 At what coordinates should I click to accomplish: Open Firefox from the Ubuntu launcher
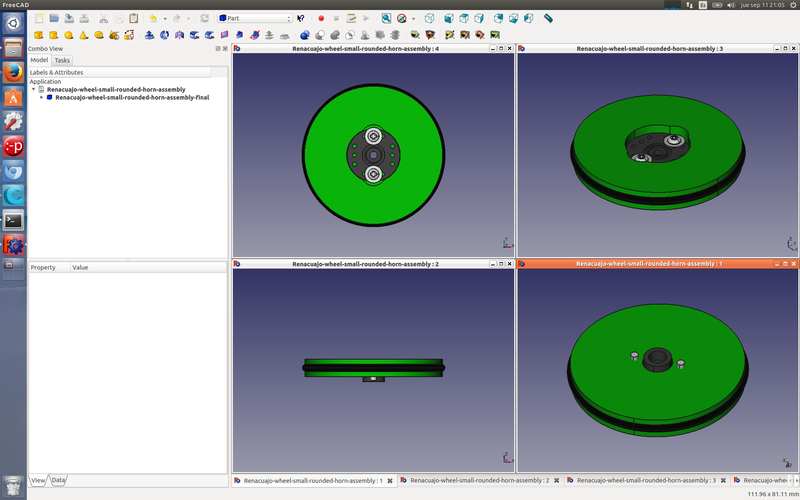pos(13,72)
